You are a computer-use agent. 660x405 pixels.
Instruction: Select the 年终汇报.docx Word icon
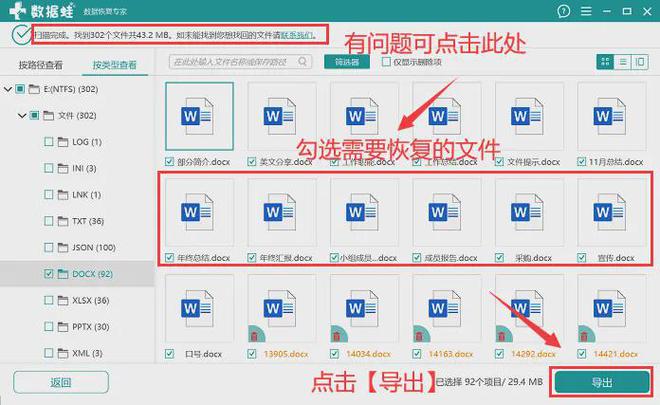coord(279,212)
